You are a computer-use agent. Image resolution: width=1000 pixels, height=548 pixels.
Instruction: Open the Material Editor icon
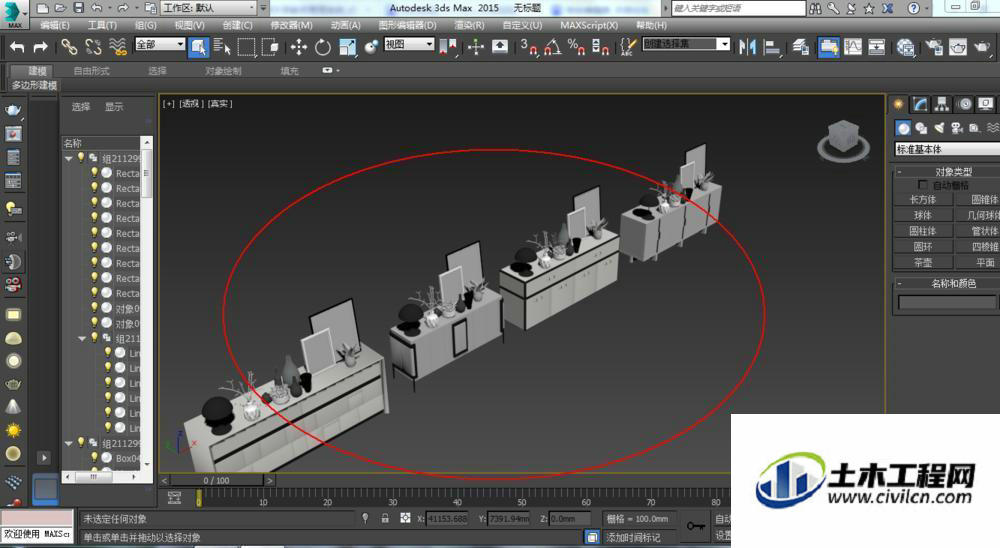coord(906,47)
